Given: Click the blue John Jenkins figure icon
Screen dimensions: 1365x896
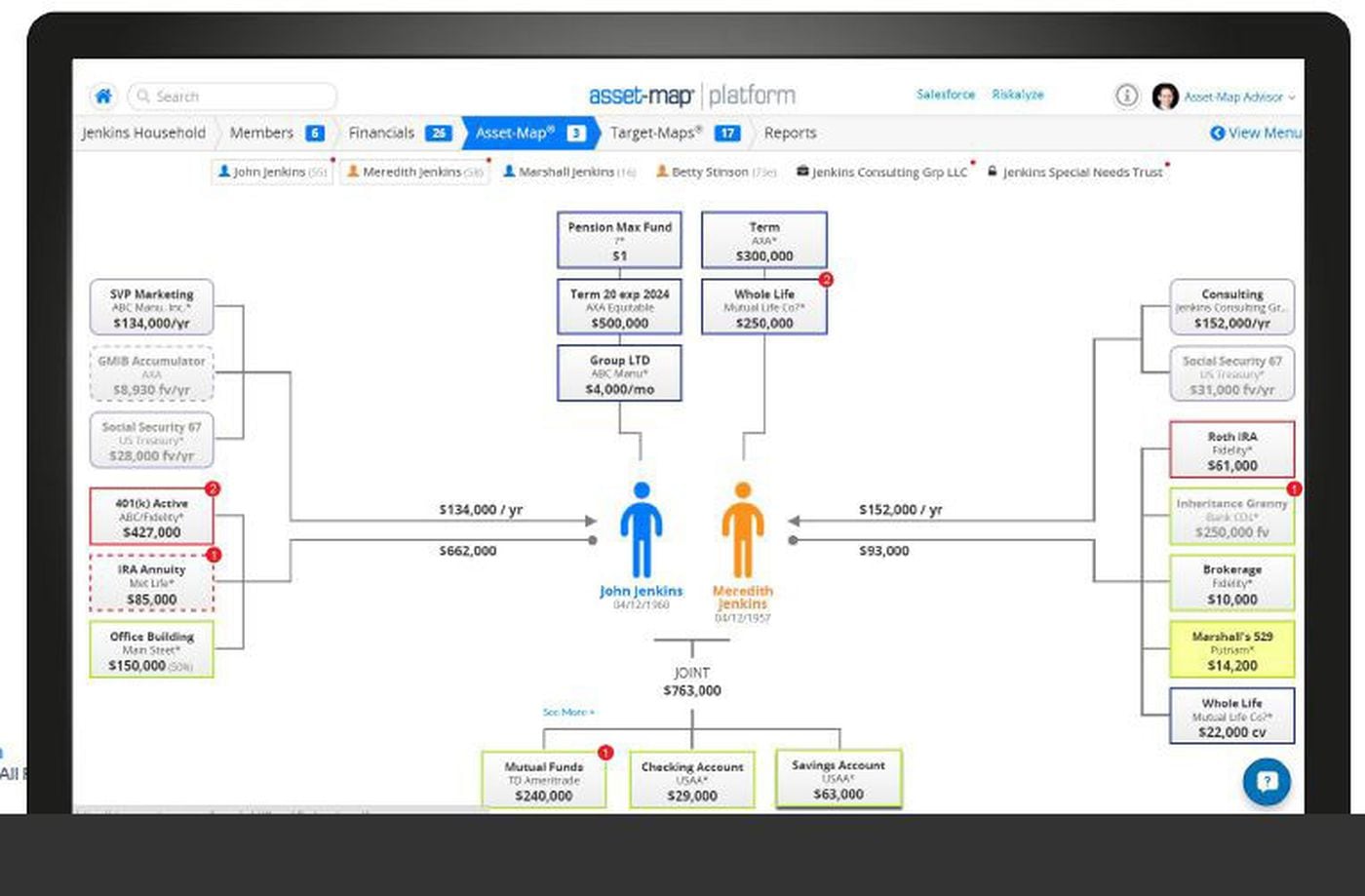Looking at the screenshot, I should tap(641, 530).
